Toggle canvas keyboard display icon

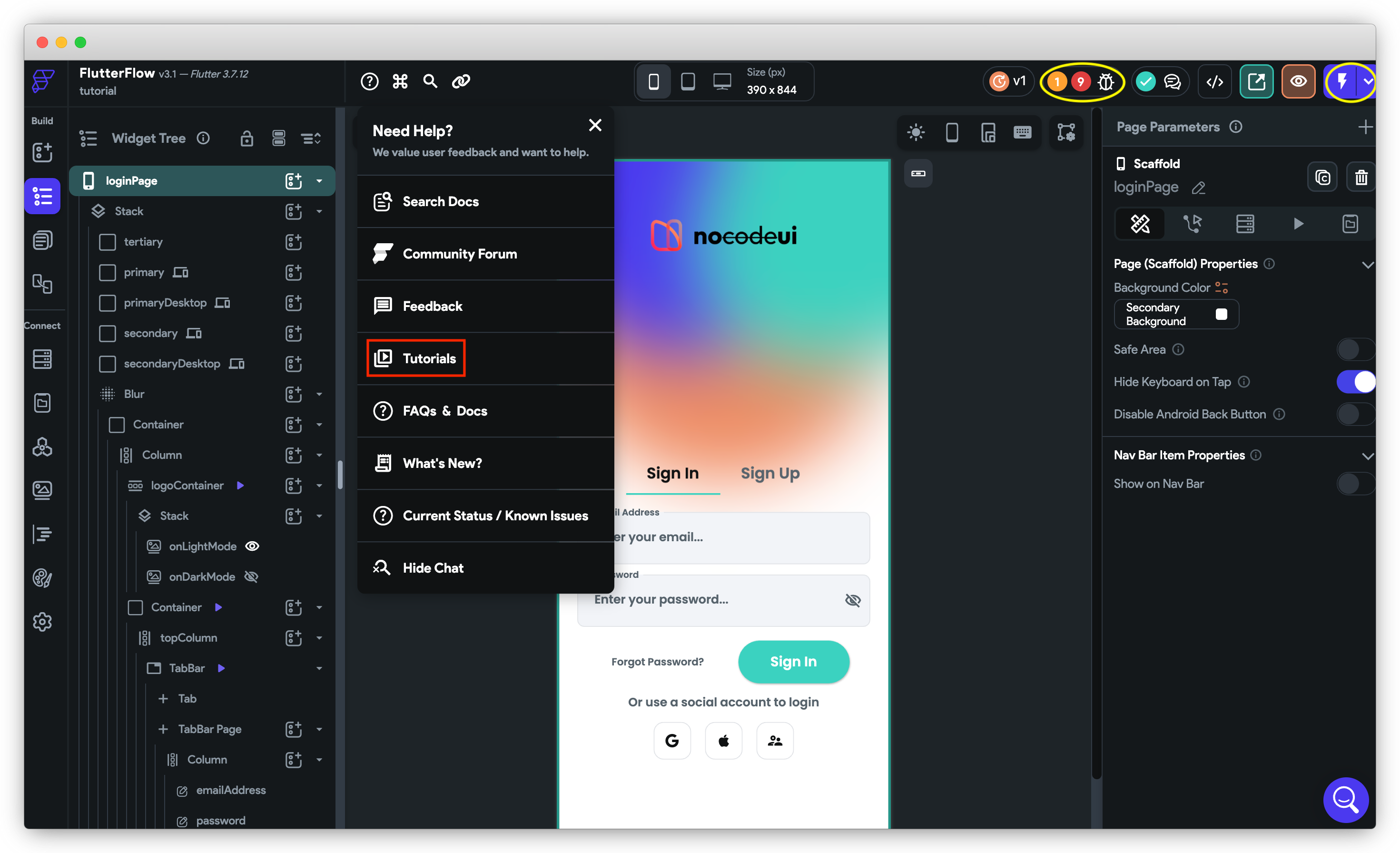[x=1022, y=132]
